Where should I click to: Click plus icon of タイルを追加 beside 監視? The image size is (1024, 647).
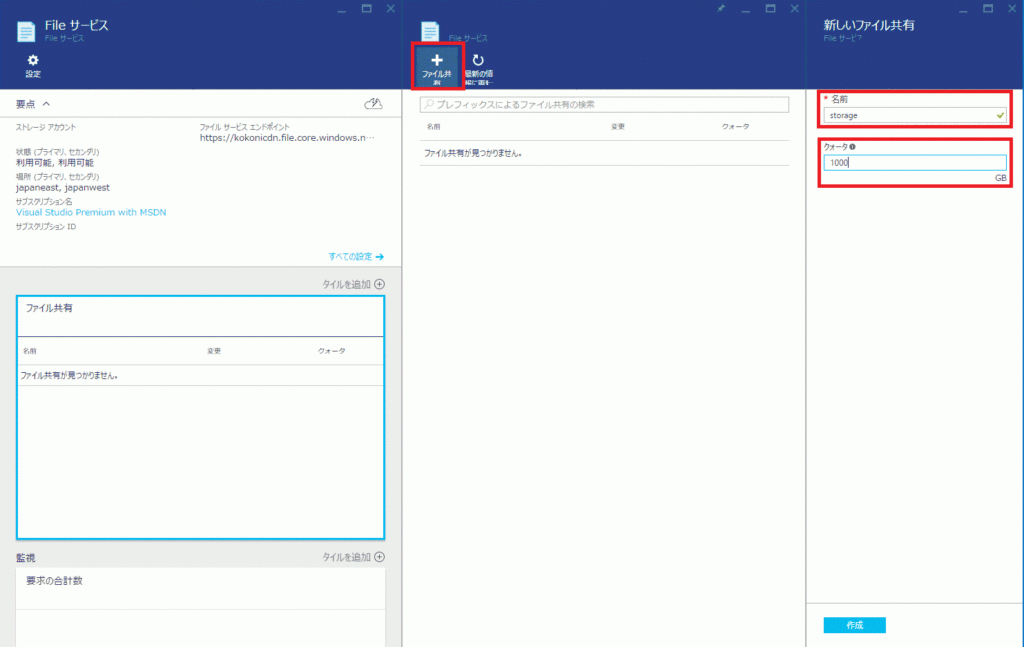click(379, 557)
